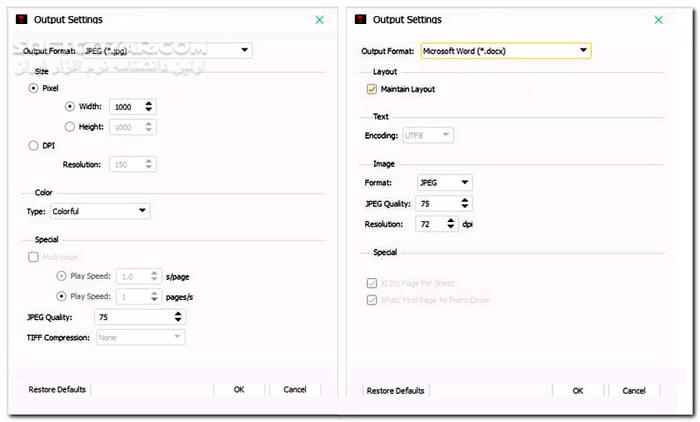Screen dimensions: 700x422
Task: Adjust the pages/s Play Speed stepper
Action: tap(154, 296)
